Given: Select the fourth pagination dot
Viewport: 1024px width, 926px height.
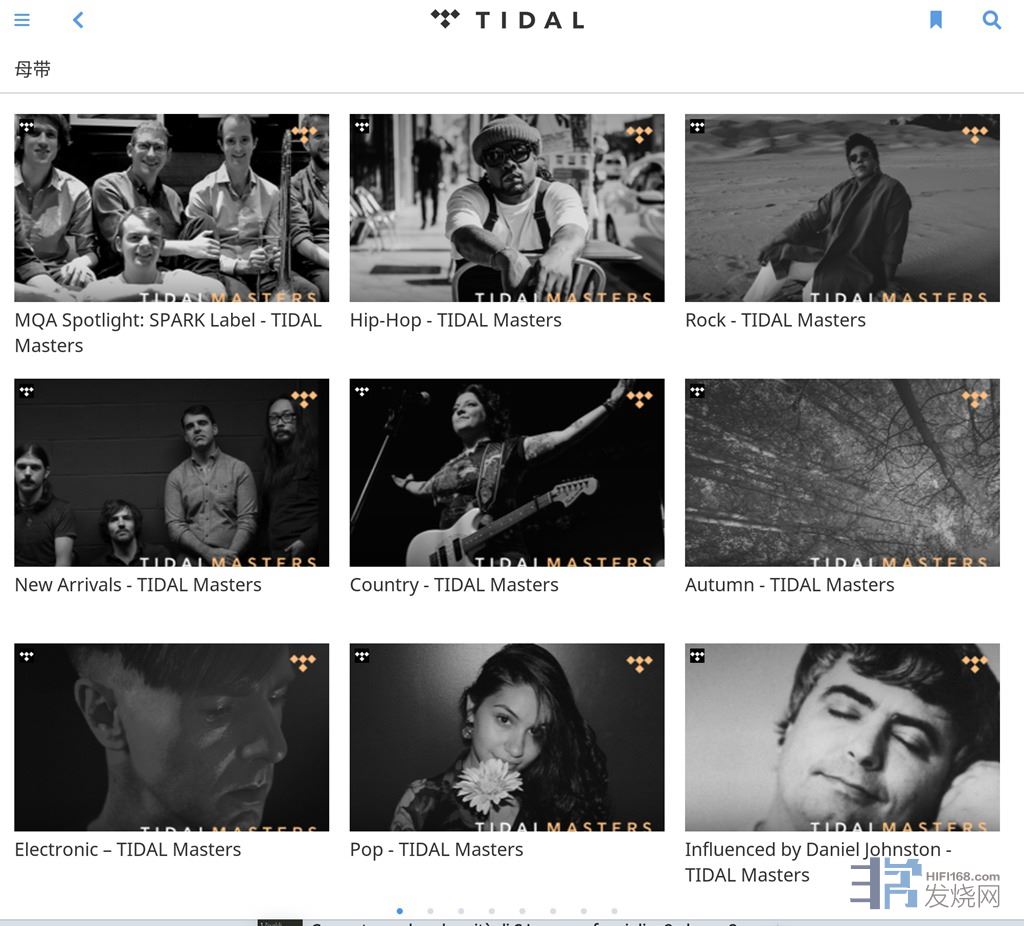Looking at the screenshot, I should (x=492, y=911).
